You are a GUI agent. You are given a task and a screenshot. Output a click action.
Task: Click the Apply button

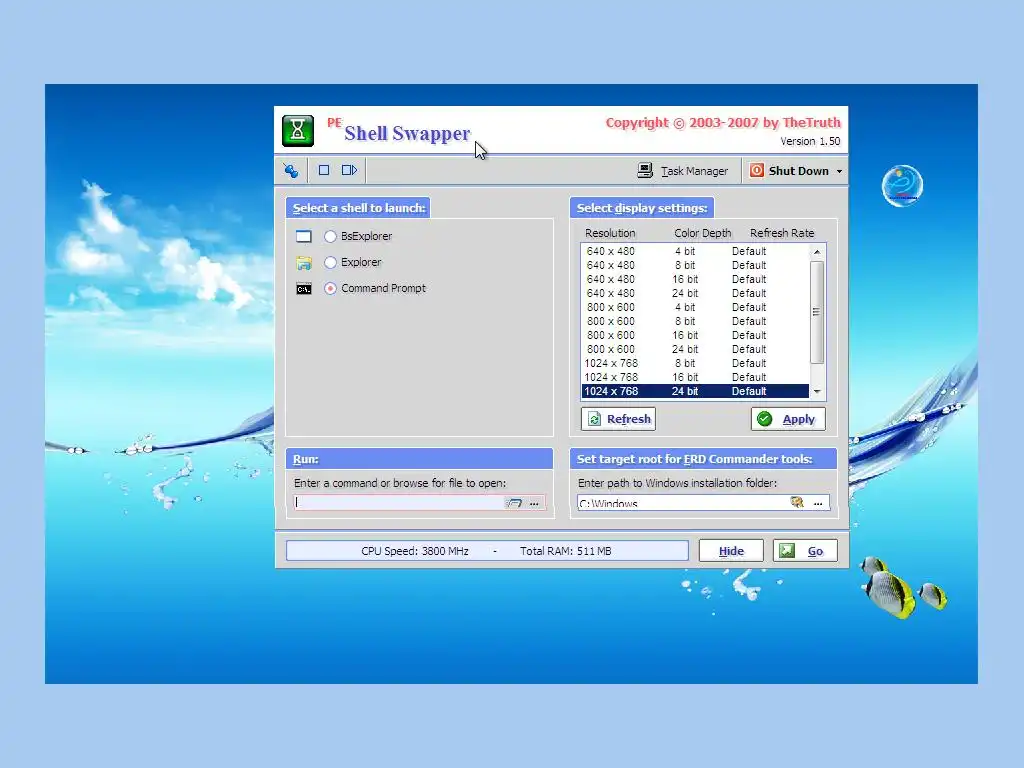click(788, 419)
